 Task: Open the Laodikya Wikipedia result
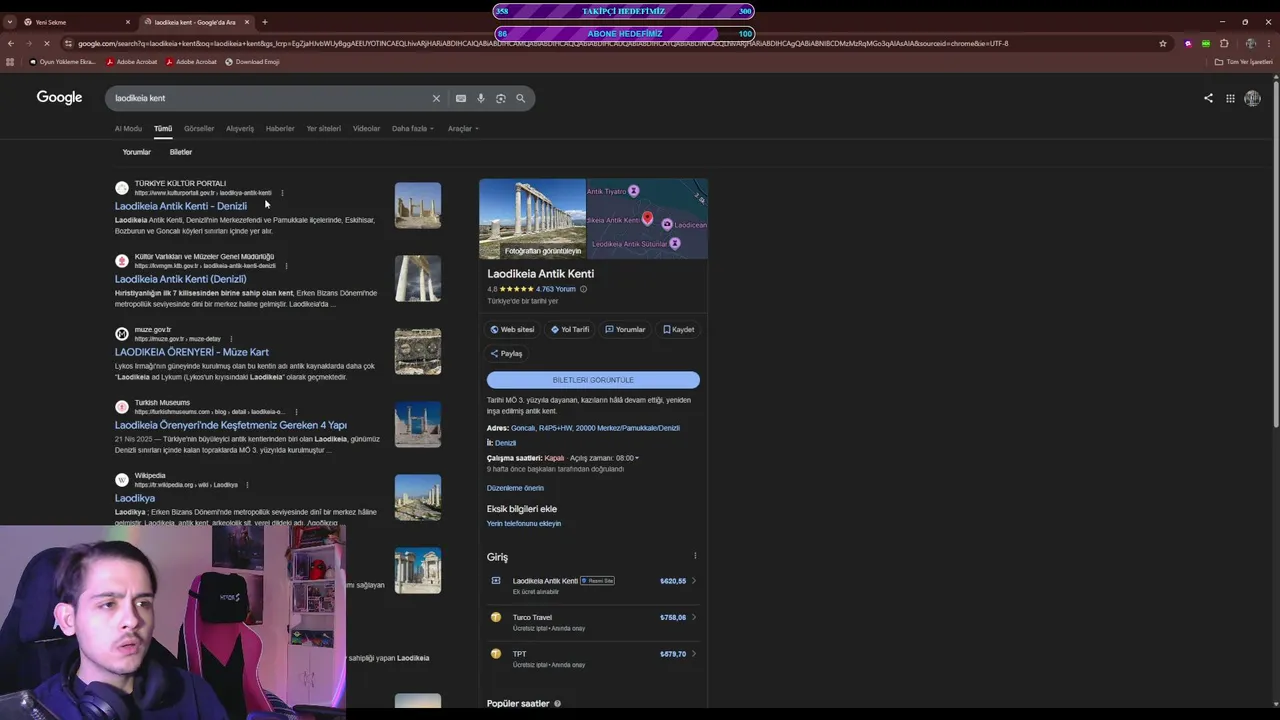tap(135, 498)
